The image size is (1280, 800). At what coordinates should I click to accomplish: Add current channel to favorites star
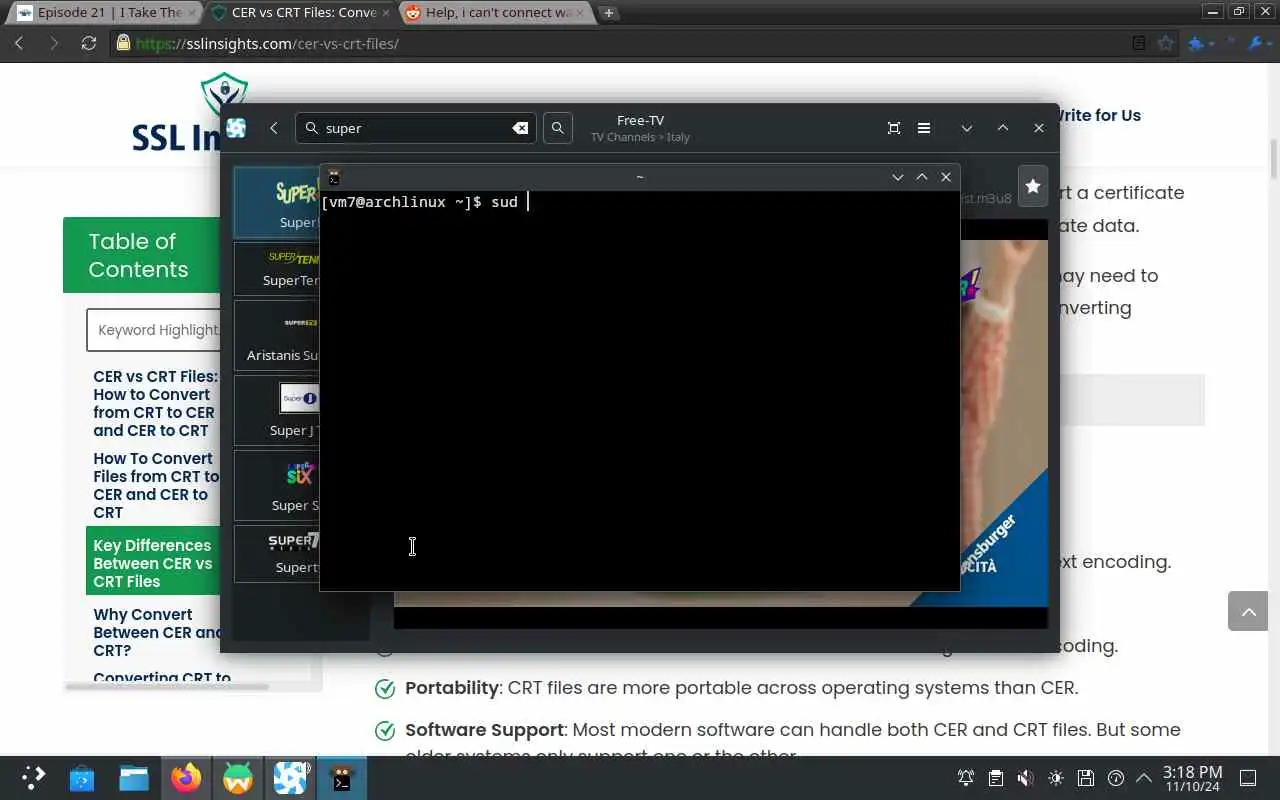coord(1033,186)
